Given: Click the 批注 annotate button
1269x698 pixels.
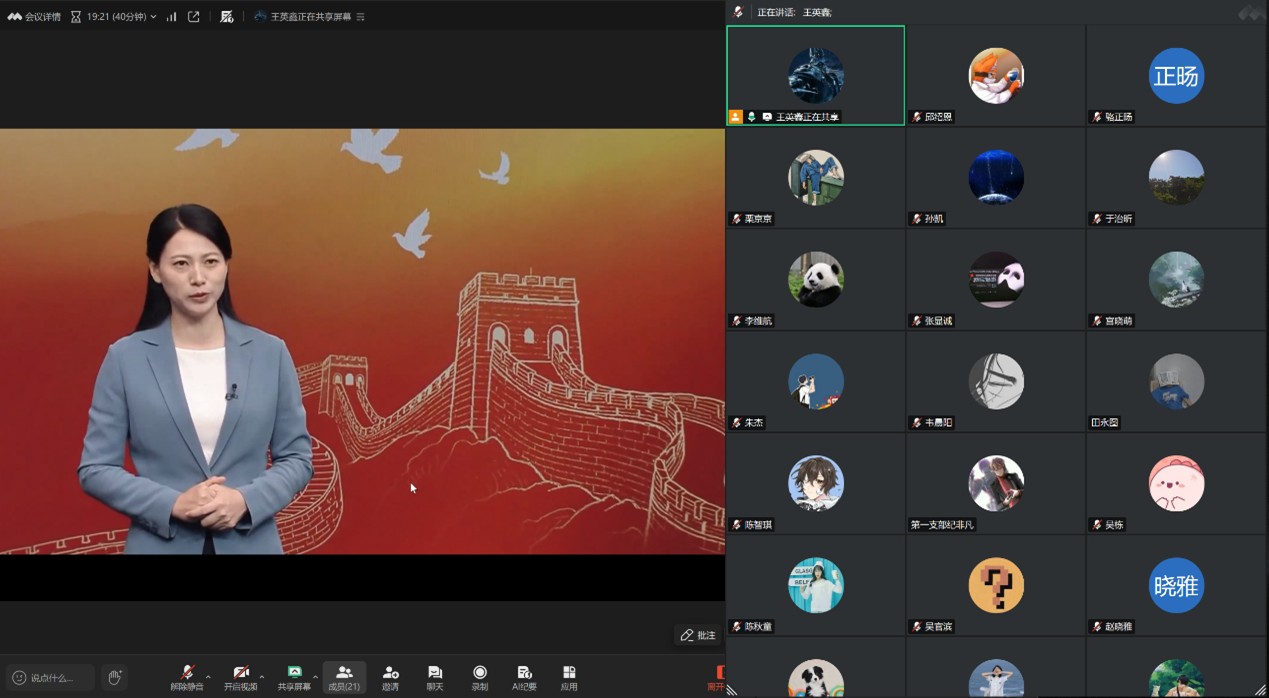Looking at the screenshot, I should 698,635.
